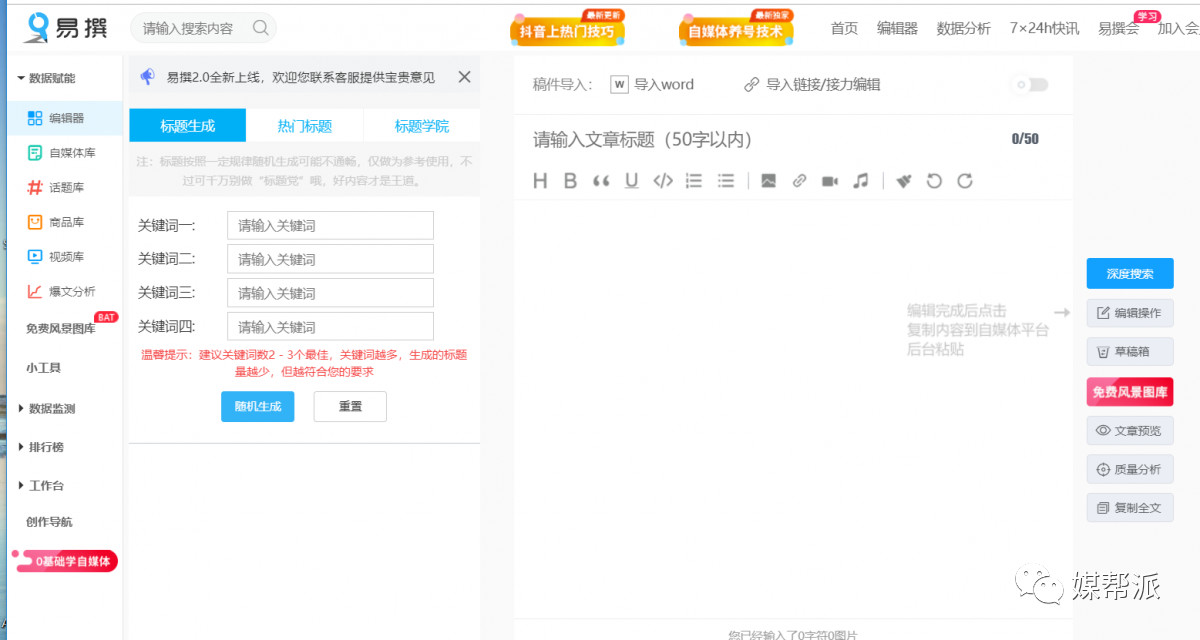Open the 标题学院 tab
1200x640 pixels.
[421, 126]
